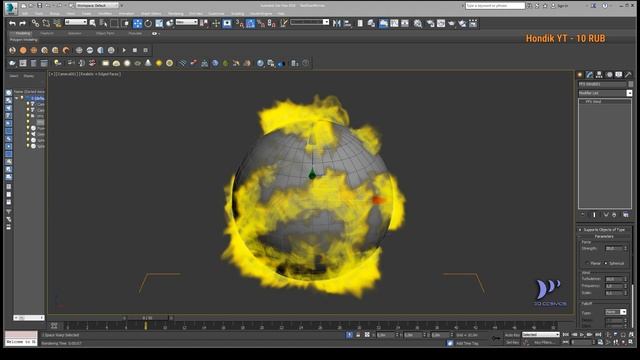Collapse the Parameters rollout
The width and height of the screenshot is (640, 360).
point(604,236)
